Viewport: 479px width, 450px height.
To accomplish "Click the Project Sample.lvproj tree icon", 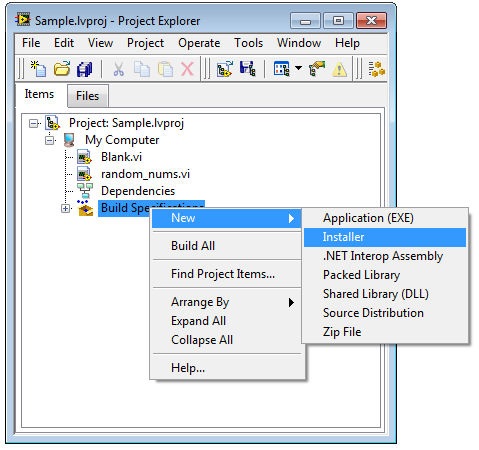I will pyautogui.click(x=53, y=123).
